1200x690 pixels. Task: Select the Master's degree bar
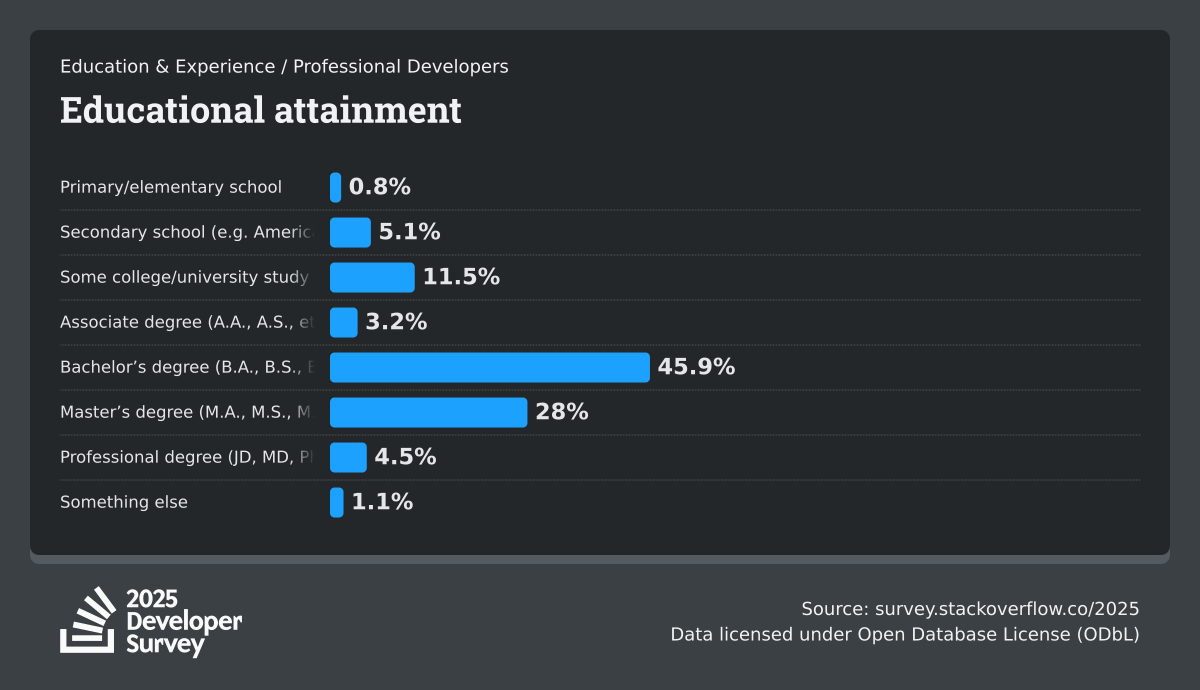tap(428, 412)
